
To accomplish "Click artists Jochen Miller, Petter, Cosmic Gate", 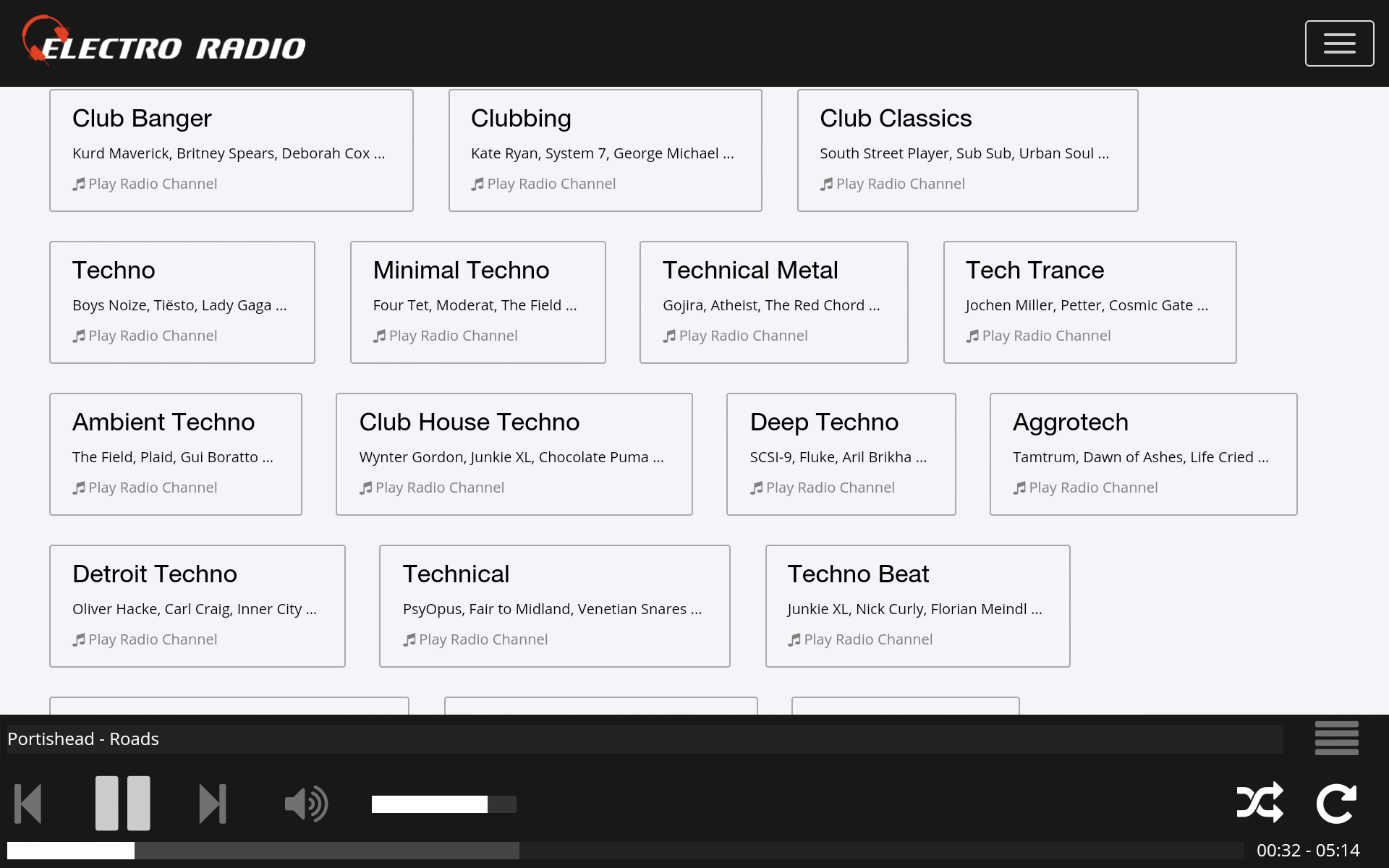I will (1087, 305).
